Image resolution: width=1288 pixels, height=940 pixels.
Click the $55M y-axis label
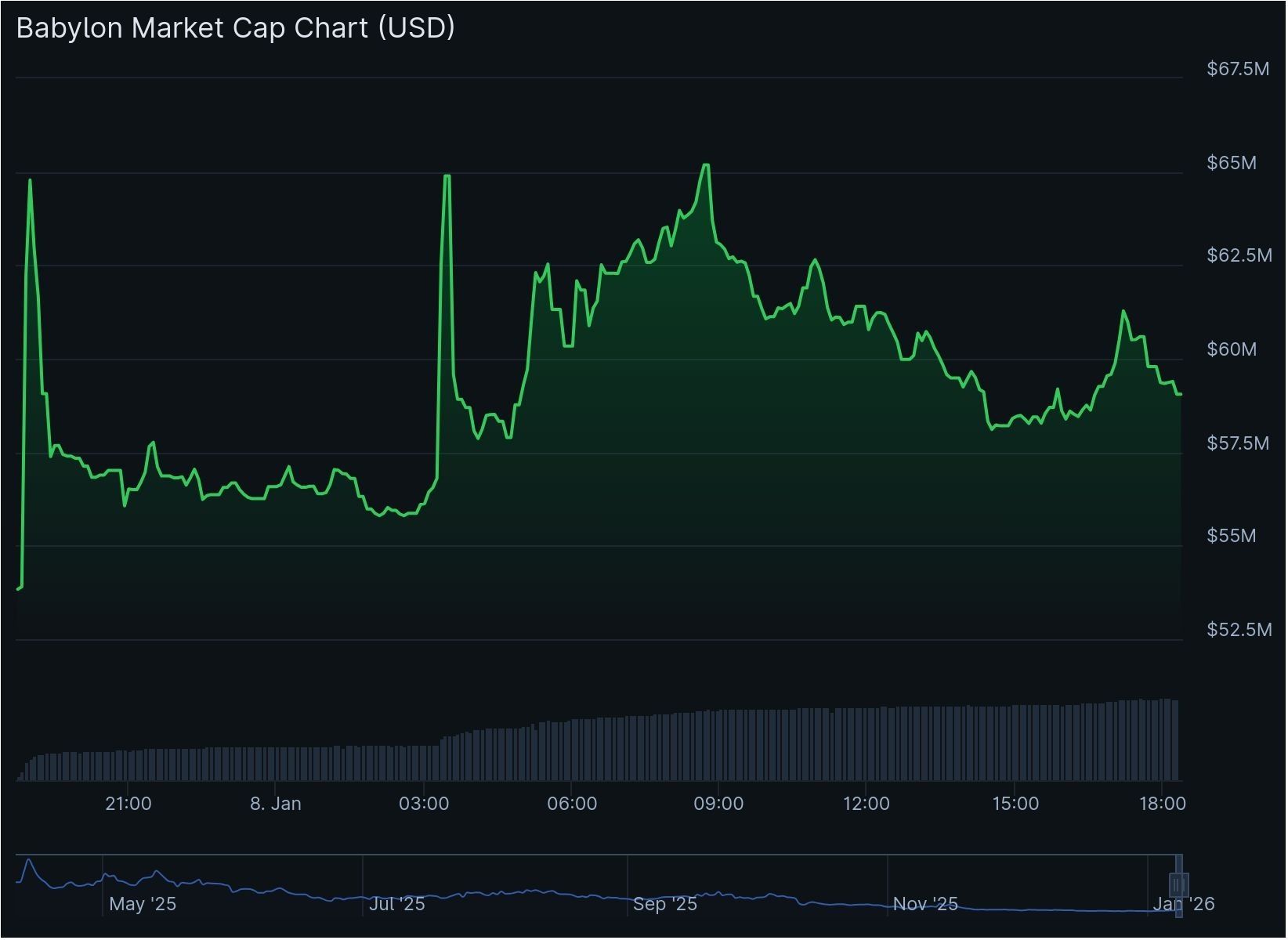pos(1232,536)
